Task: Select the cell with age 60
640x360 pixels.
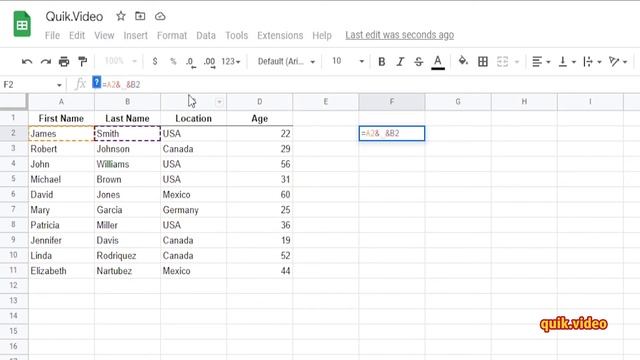Action: pos(260,194)
